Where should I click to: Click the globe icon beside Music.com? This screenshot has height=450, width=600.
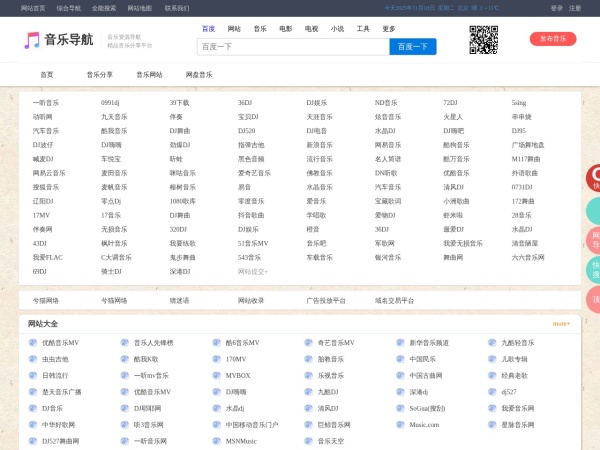[400, 425]
